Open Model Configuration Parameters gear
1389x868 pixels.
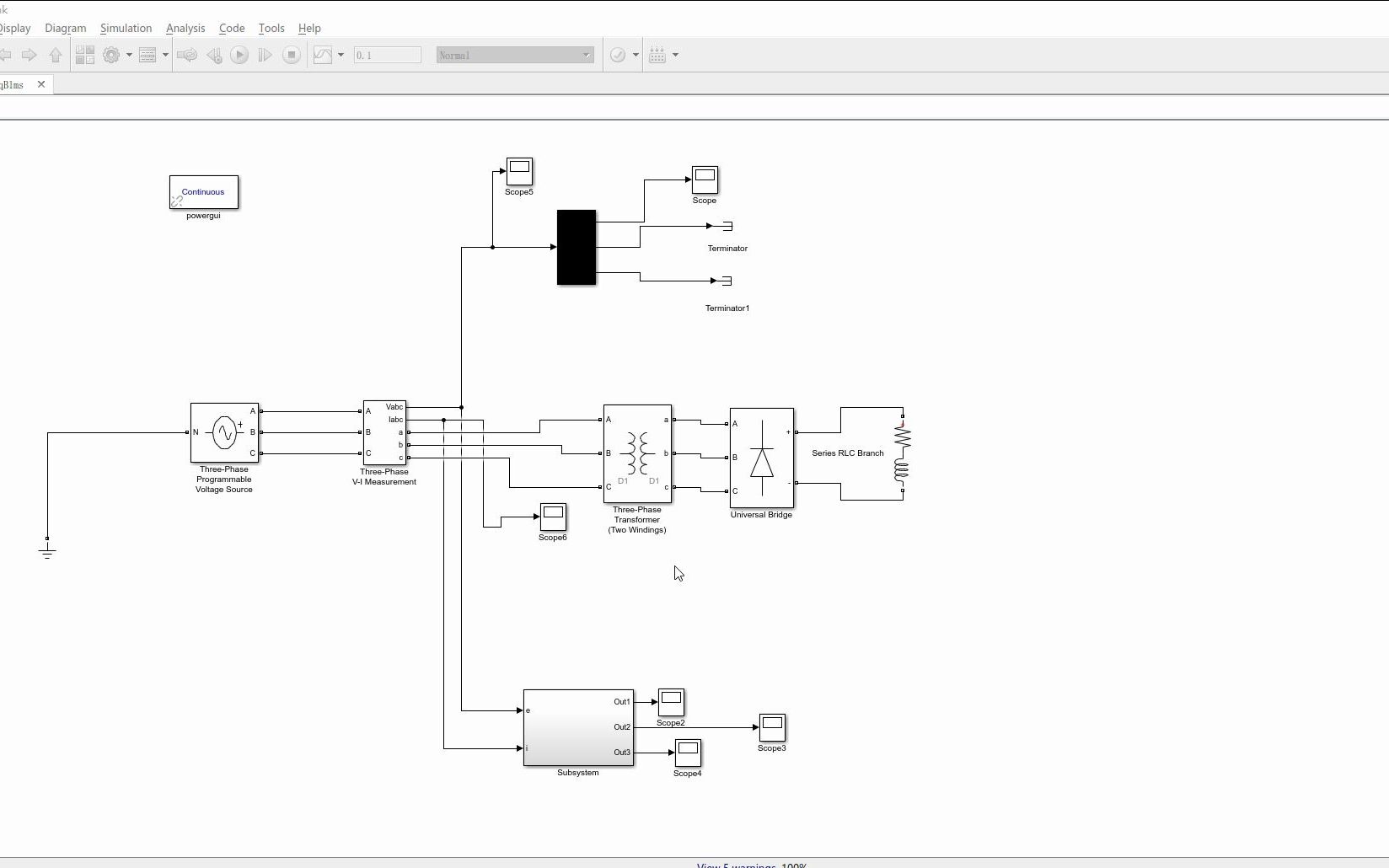(110, 55)
